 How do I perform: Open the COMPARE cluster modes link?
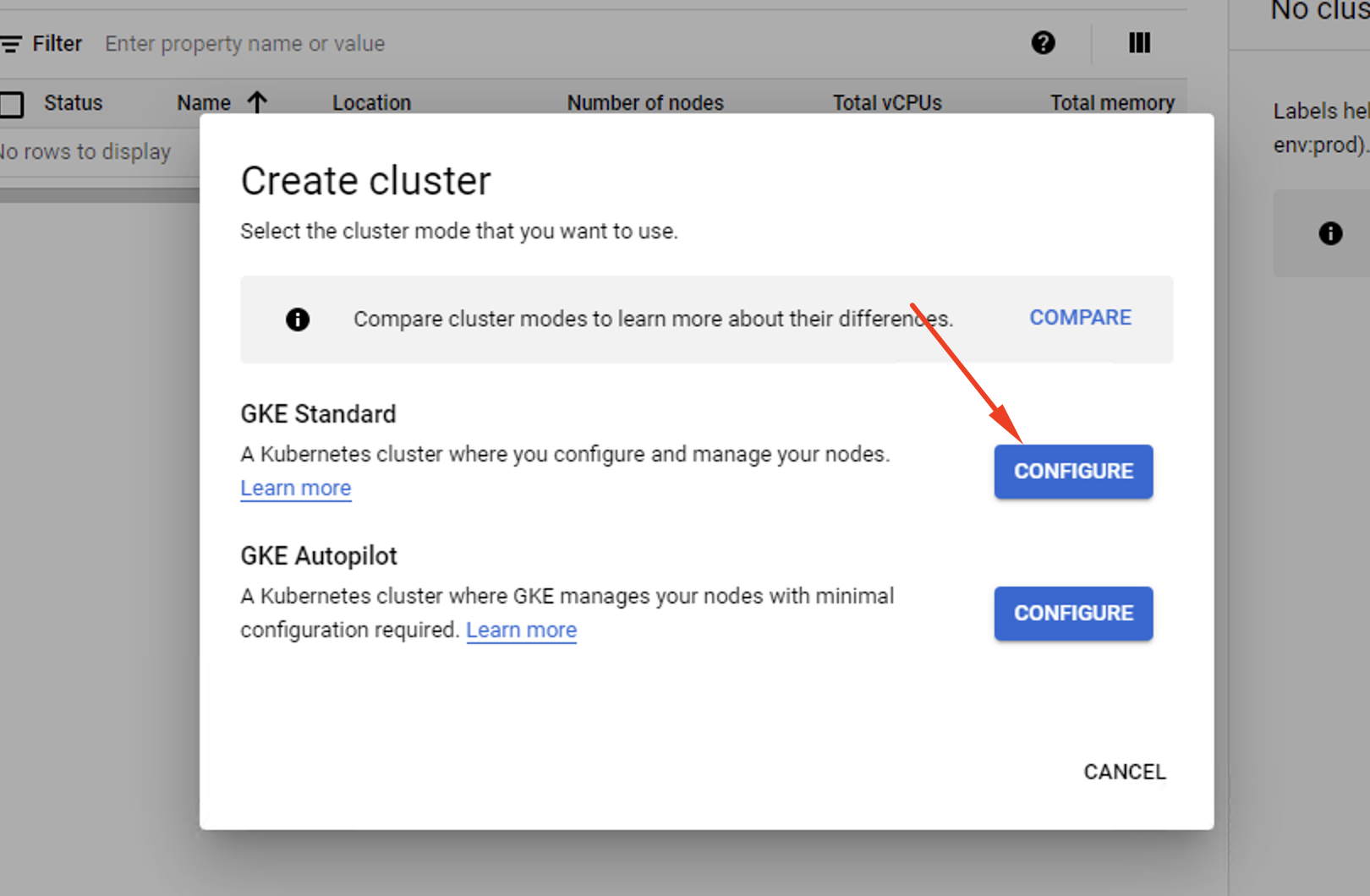click(1080, 318)
